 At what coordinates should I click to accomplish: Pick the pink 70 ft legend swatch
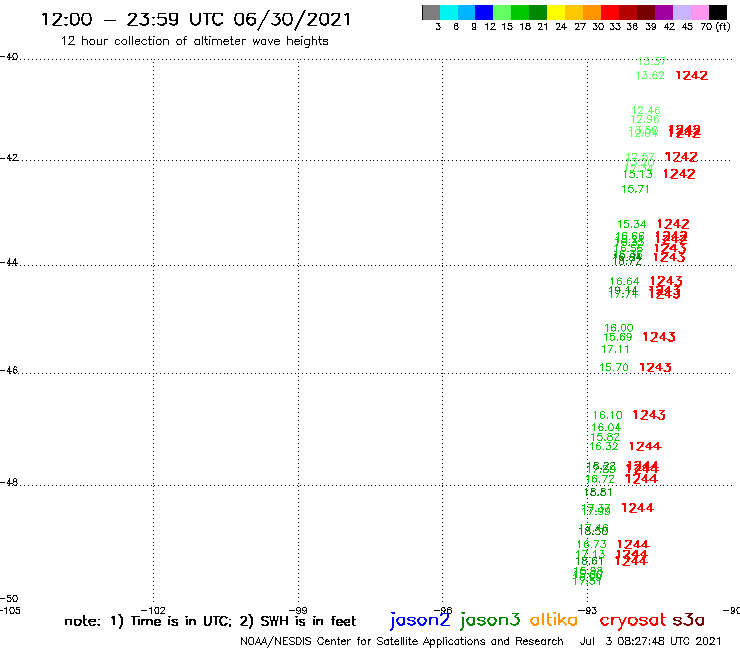pyautogui.click(x=699, y=12)
